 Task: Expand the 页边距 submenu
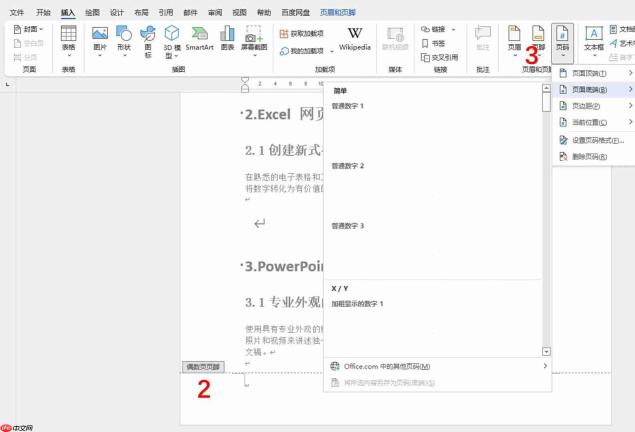tap(595, 106)
